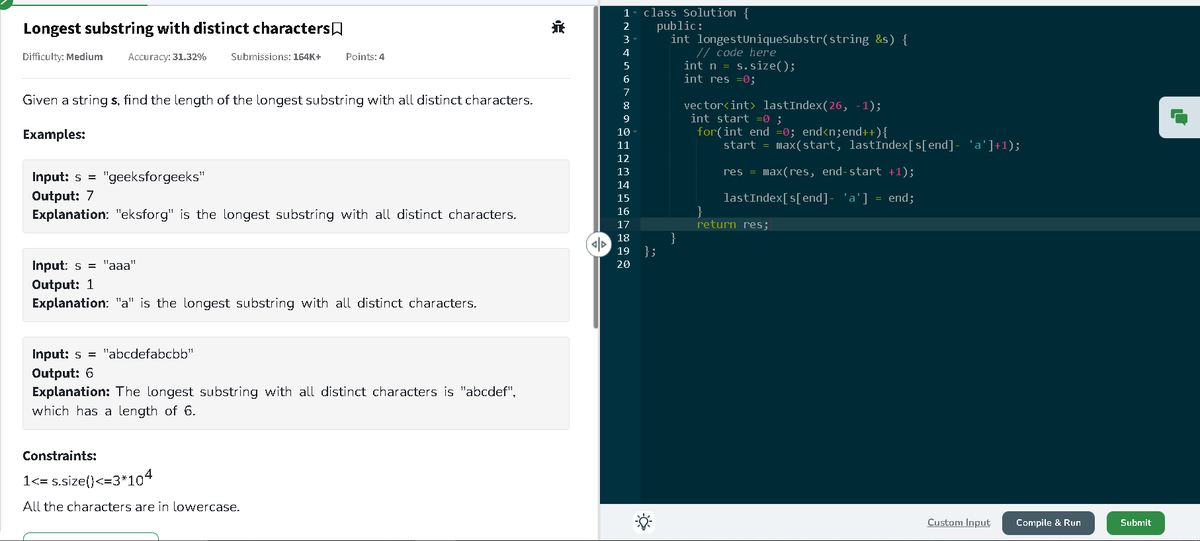Collapse code fold at line 3
Image resolution: width=1200 pixels, height=541 pixels.
tap(636, 39)
